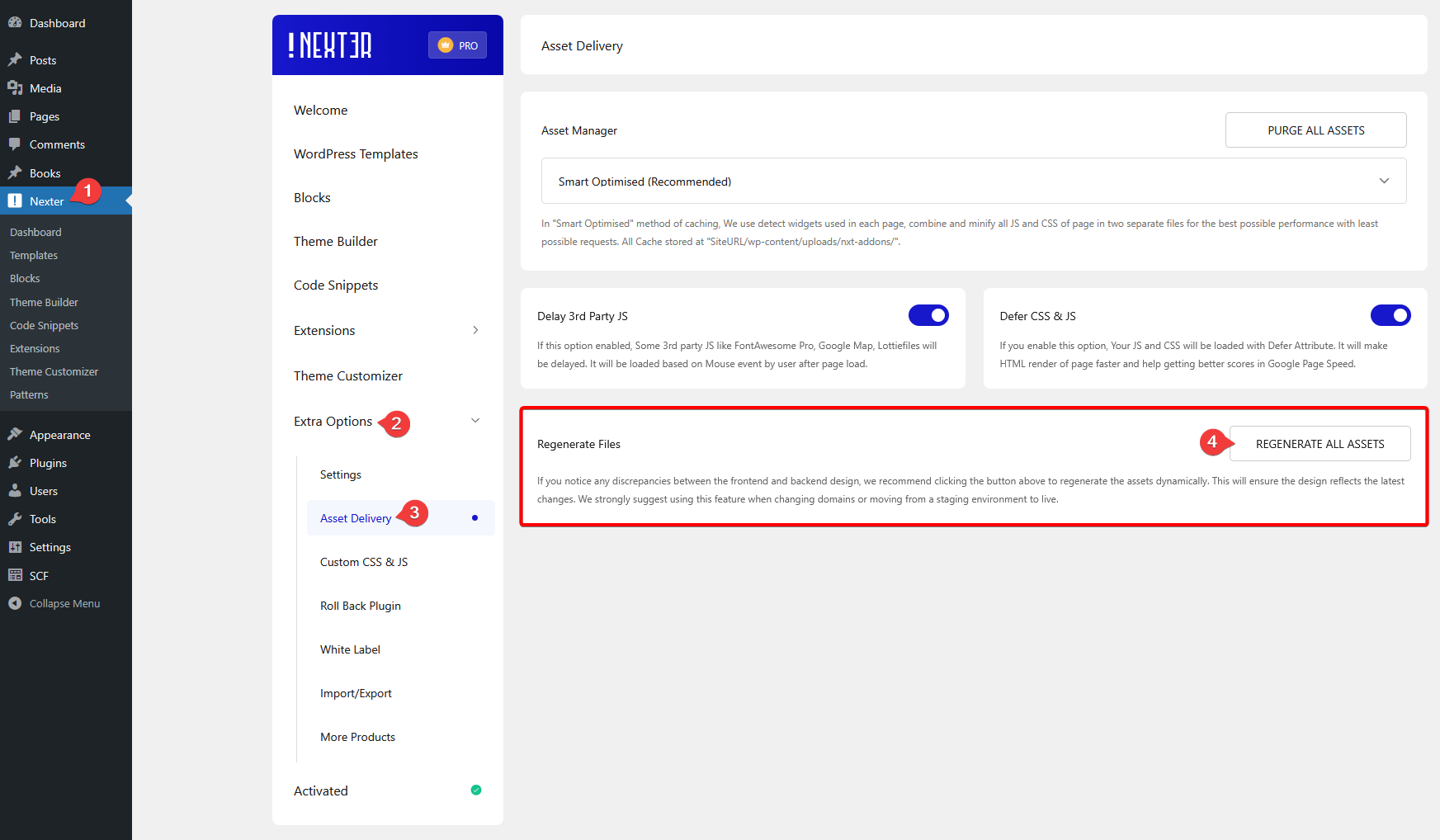Disable the Delay 3rd Party JS toggle
Viewport: 1440px width, 840px height.
point(928,315)
